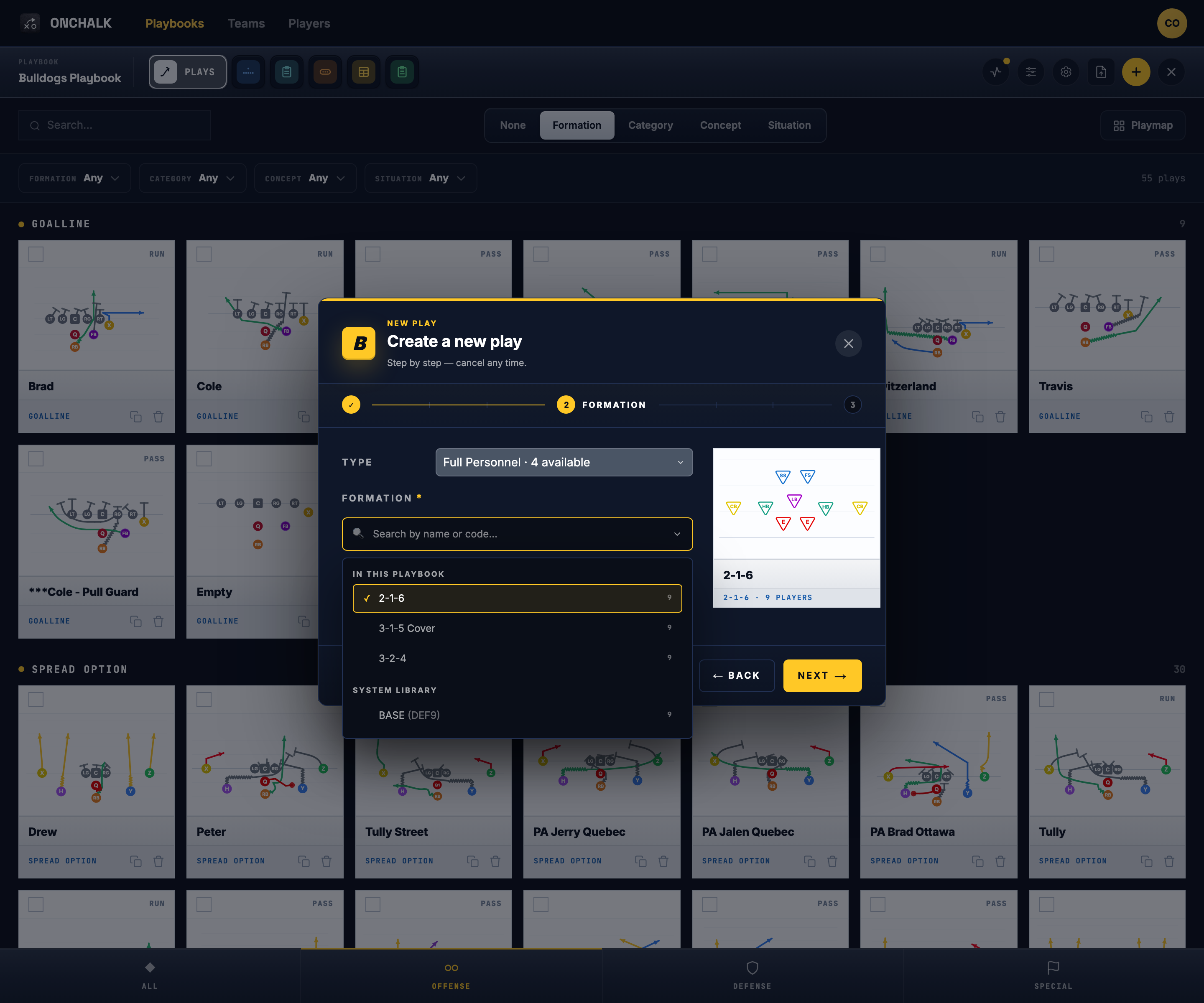Viewport: 1204px width, 1003px height.
Task: Delete the PA Brad Ottawa play
Action: (x=1000, y=861)
